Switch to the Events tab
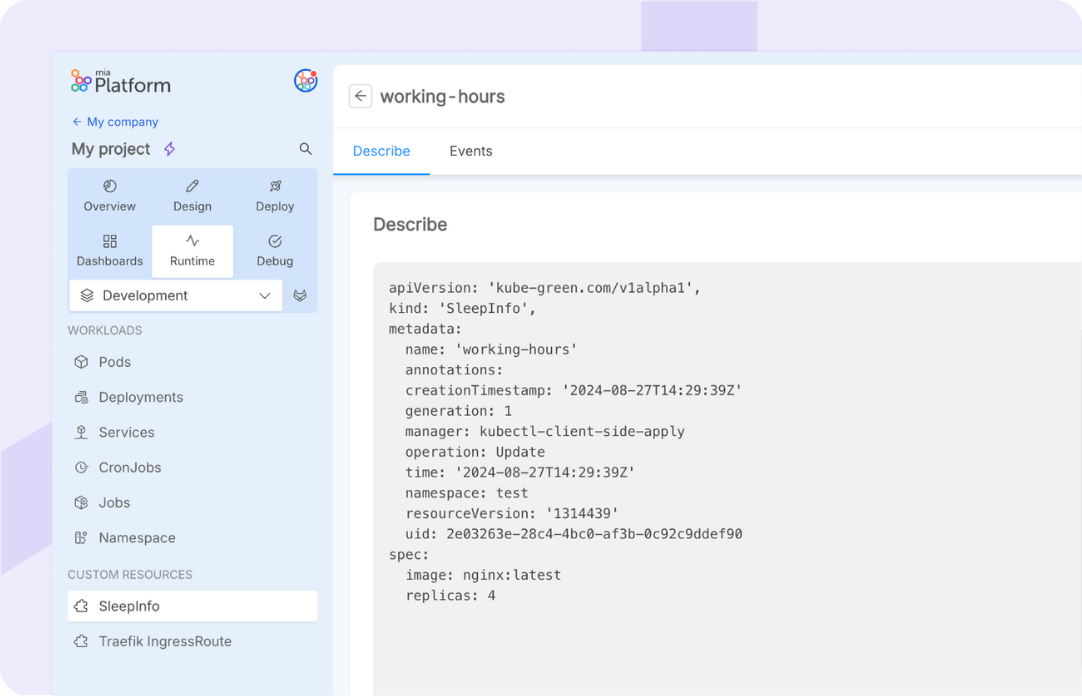The height and width of the screenshot is (696, 1082). [x=470, y=151]
